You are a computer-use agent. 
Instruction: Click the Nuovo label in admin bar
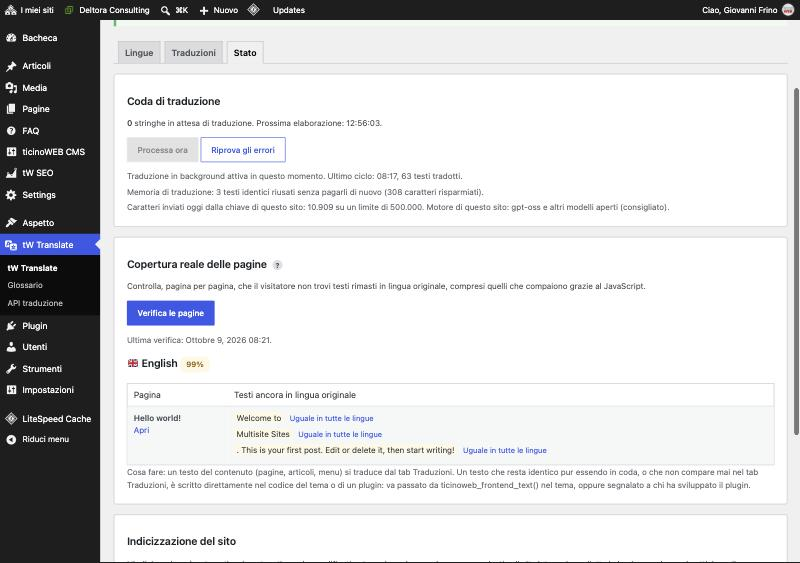[x=226, y=10]
